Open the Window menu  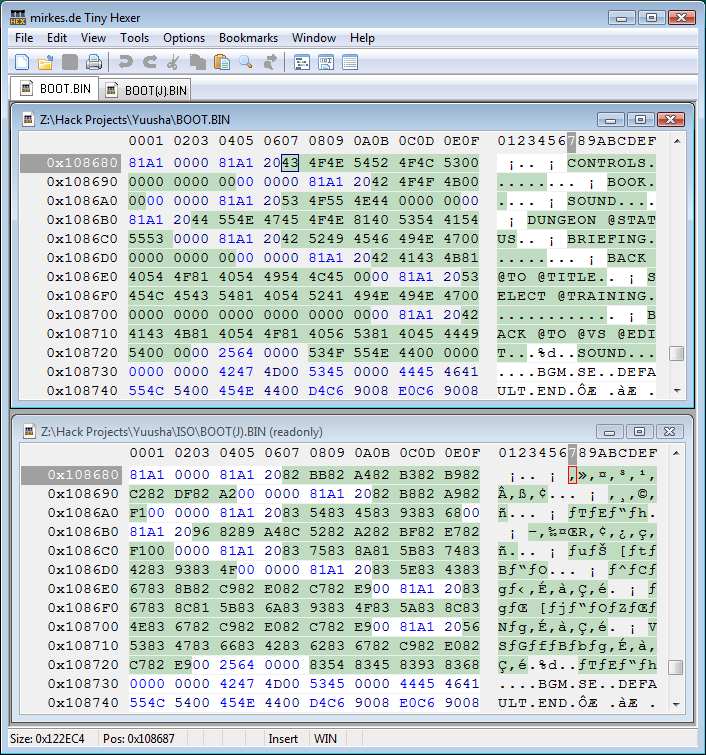[314, 38]
